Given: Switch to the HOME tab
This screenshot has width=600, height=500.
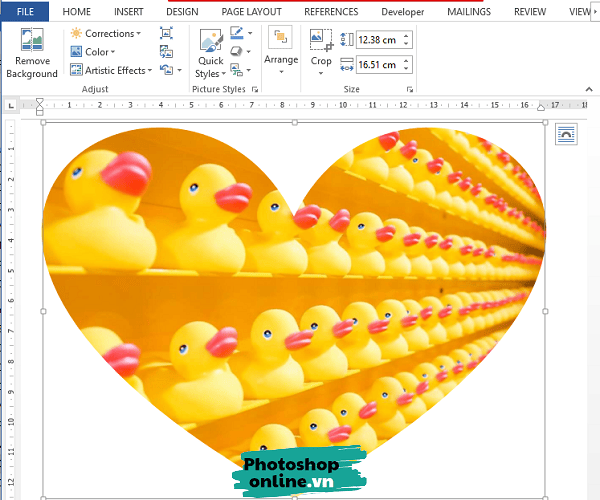Looking at the screenshot, I should point(77,12).
